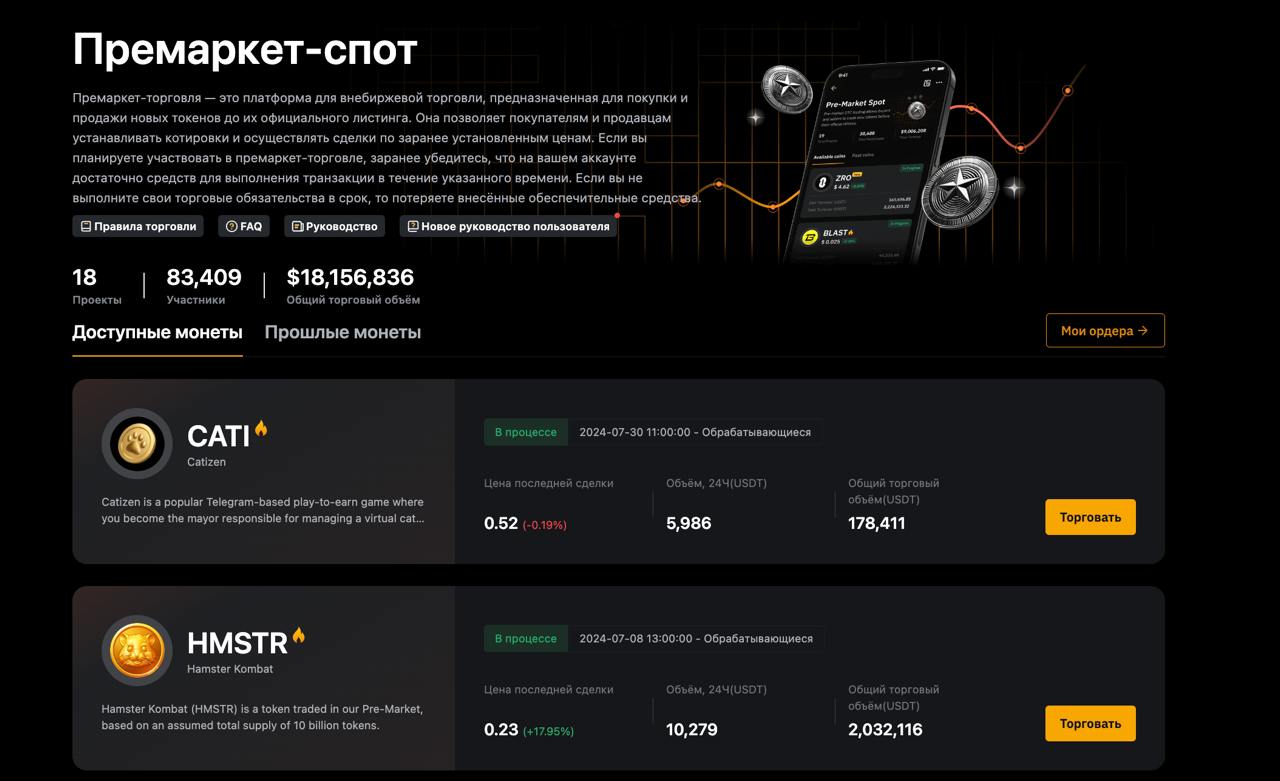Image resolution: width=1280 pixels, height=781 pixels.
Task: Click the Catizen cat coin icon
Action: click(137, 444)
